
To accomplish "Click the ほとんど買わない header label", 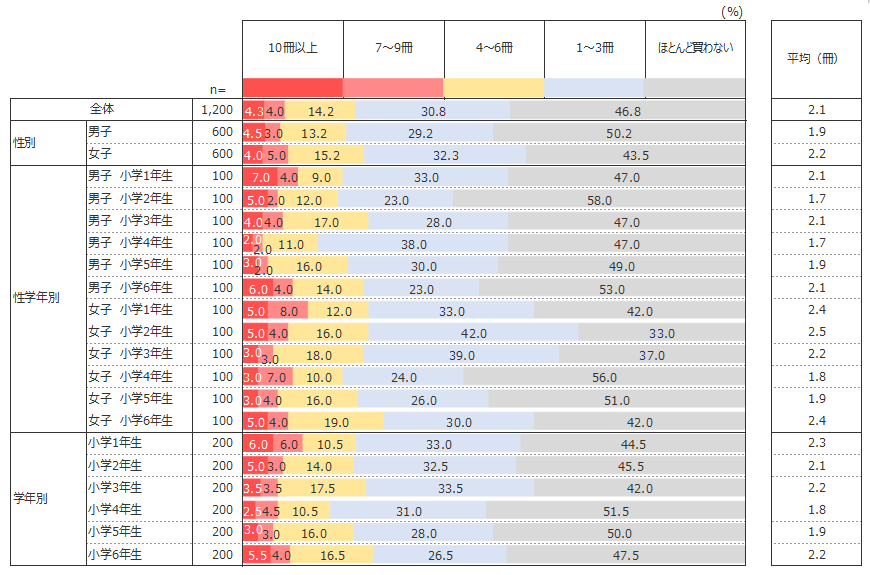I will [x=695, y=47].
